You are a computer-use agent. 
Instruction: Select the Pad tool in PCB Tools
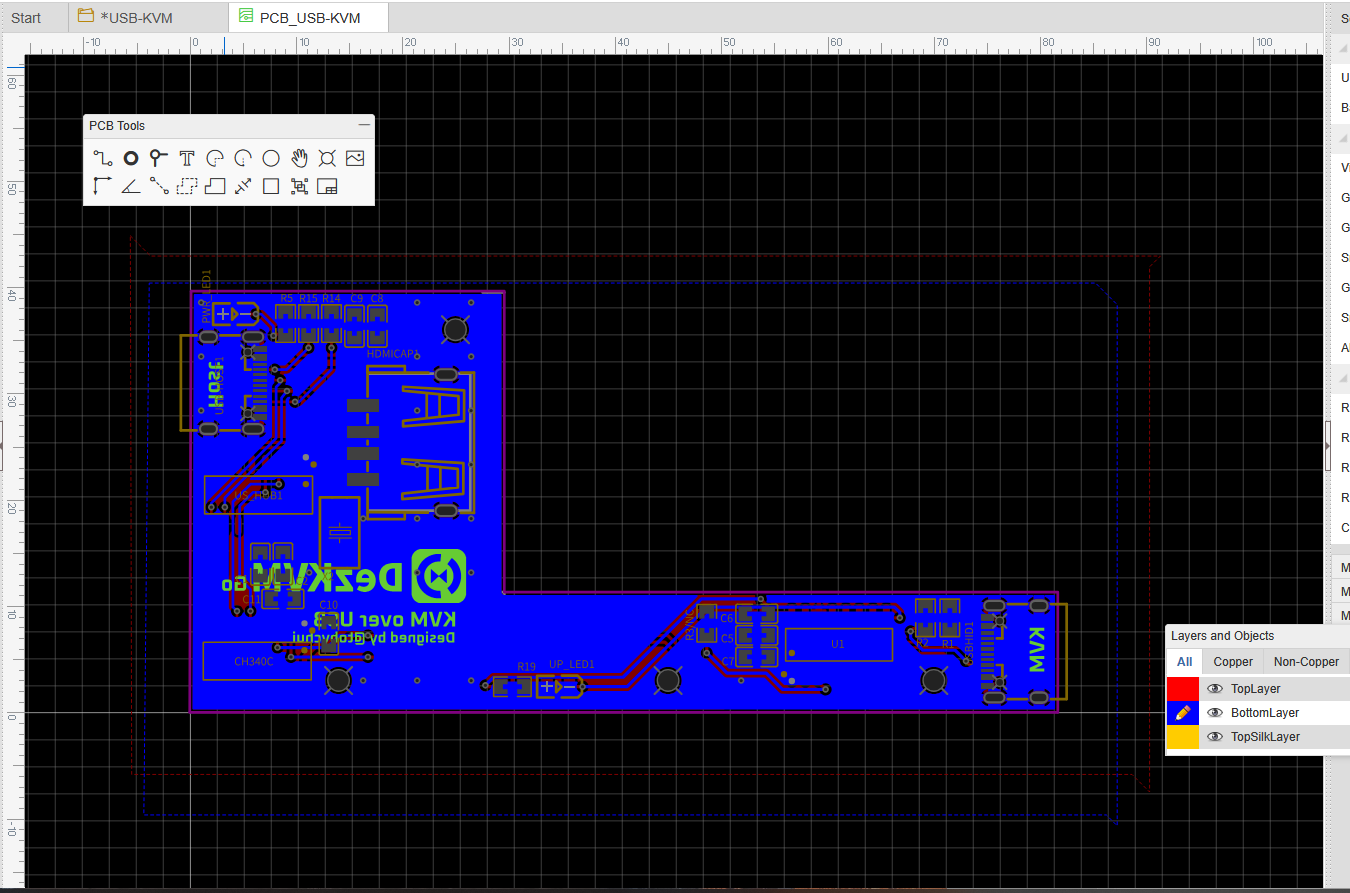coord(131,158)
